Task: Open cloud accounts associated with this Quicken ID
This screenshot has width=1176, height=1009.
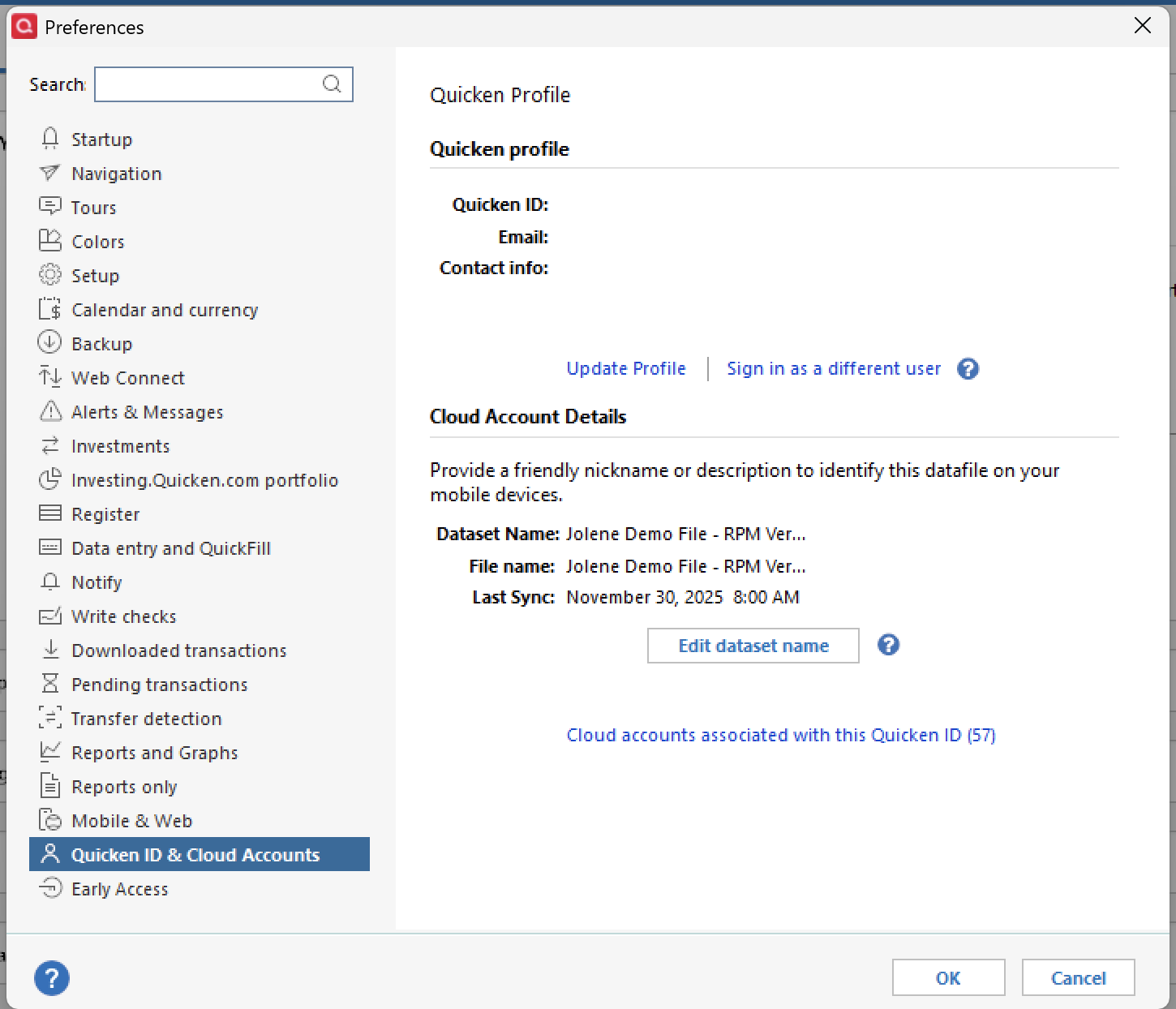Action: [780, 735]
